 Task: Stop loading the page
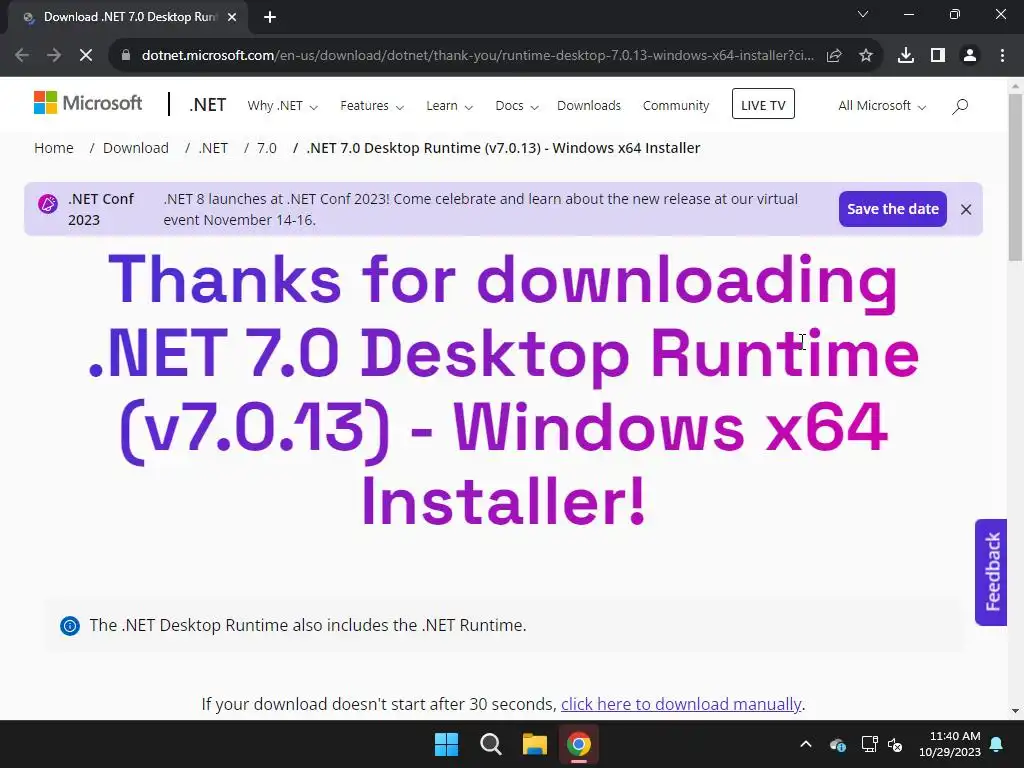click(x=86, y=56)
